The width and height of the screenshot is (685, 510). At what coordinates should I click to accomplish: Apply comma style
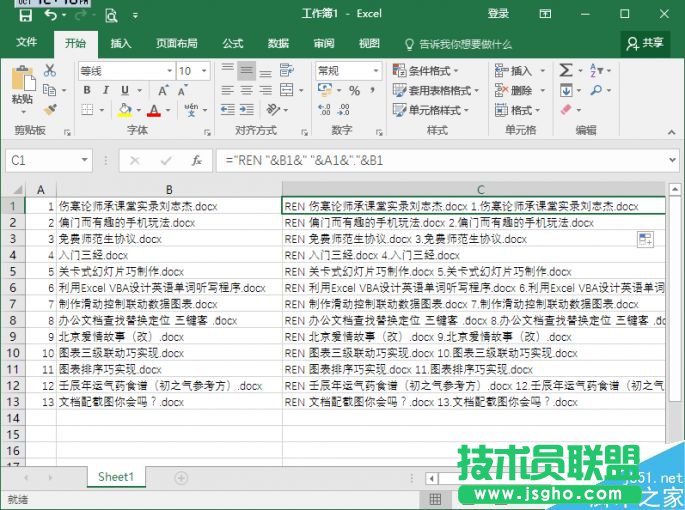click(x=373, y=90)
